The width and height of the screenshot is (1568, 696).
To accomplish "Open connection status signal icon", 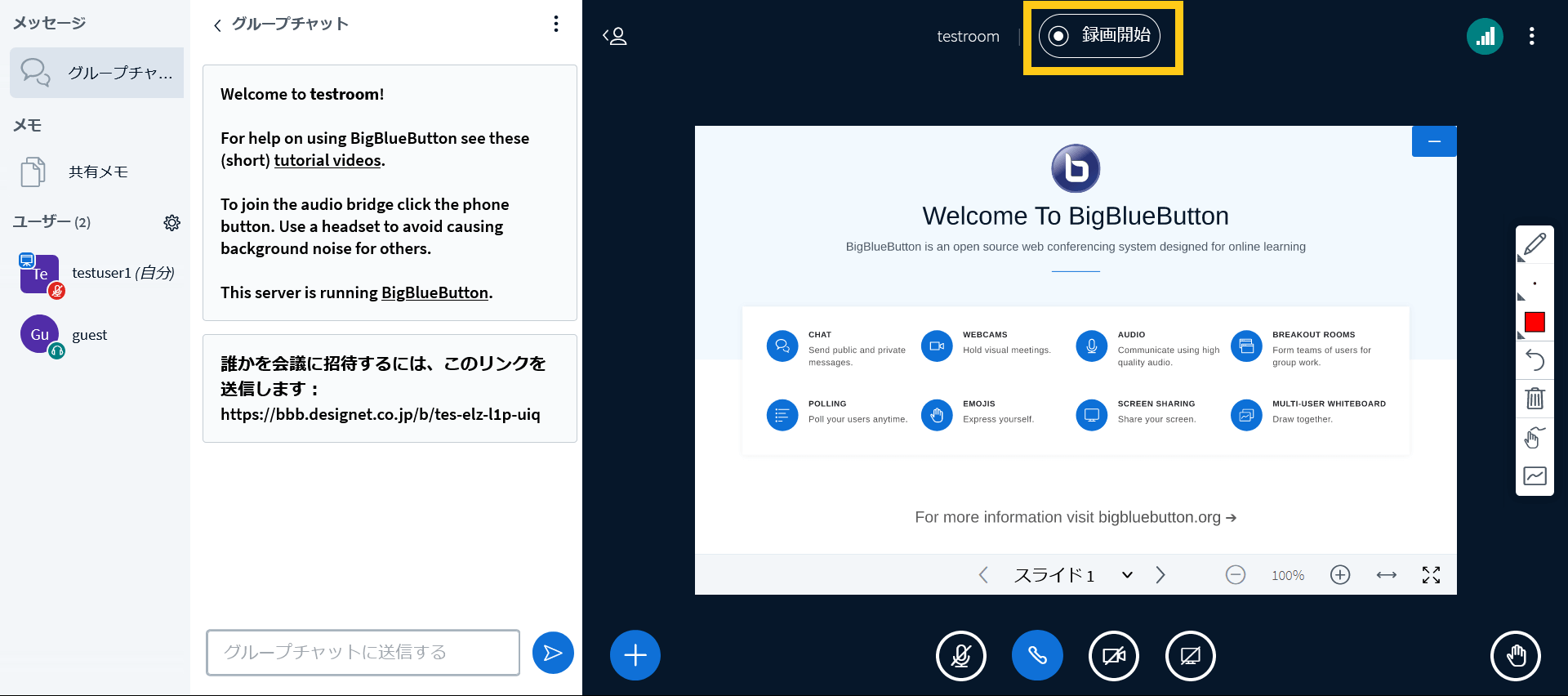I will point(1485,36).
